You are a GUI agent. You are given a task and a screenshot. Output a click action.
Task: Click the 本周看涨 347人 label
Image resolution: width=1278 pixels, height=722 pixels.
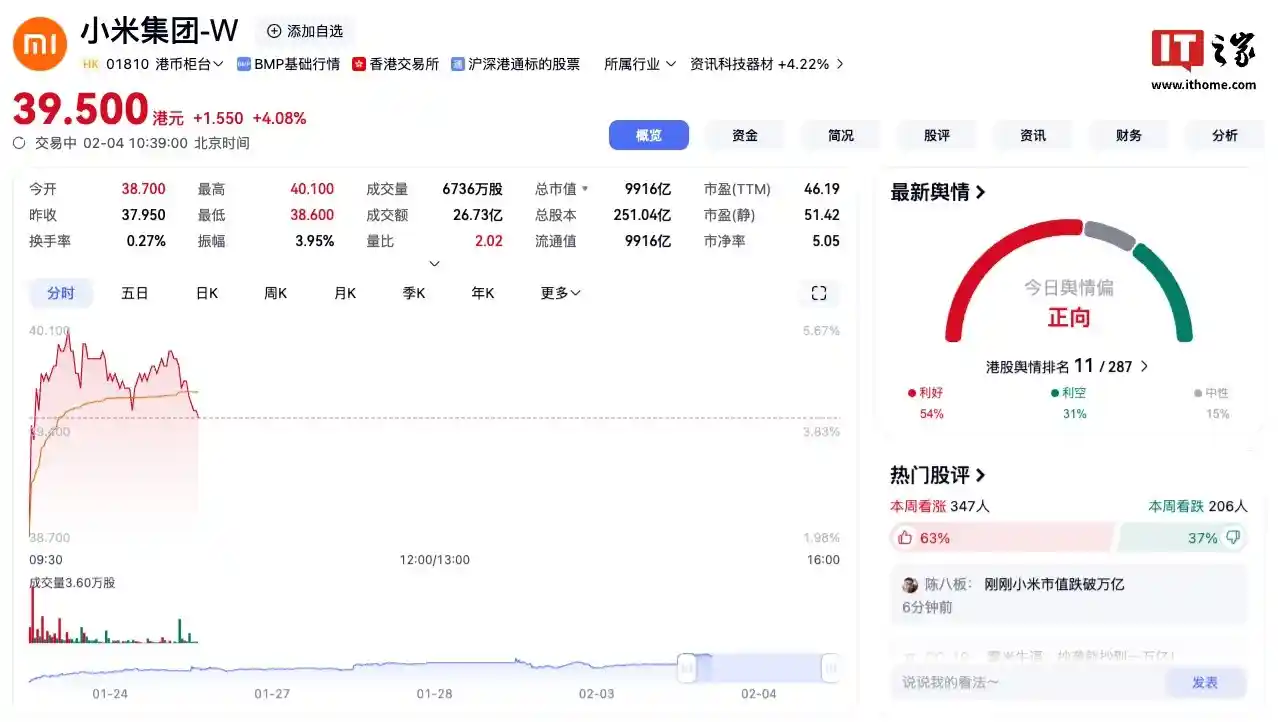click(940, 507)
